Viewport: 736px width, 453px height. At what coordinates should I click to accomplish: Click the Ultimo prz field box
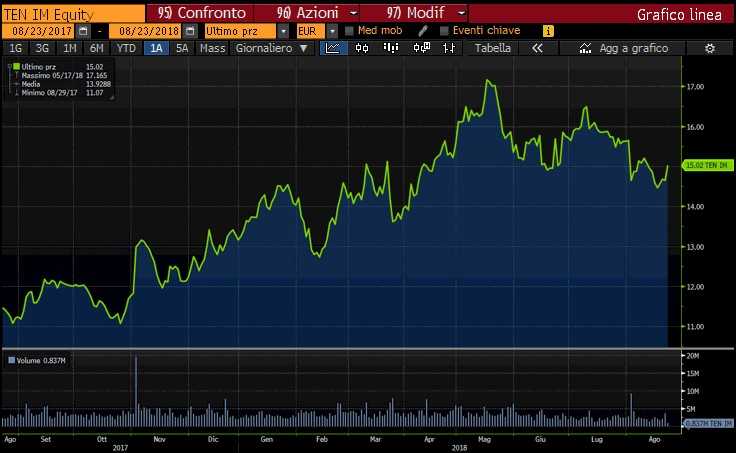(x=240, y=31)
